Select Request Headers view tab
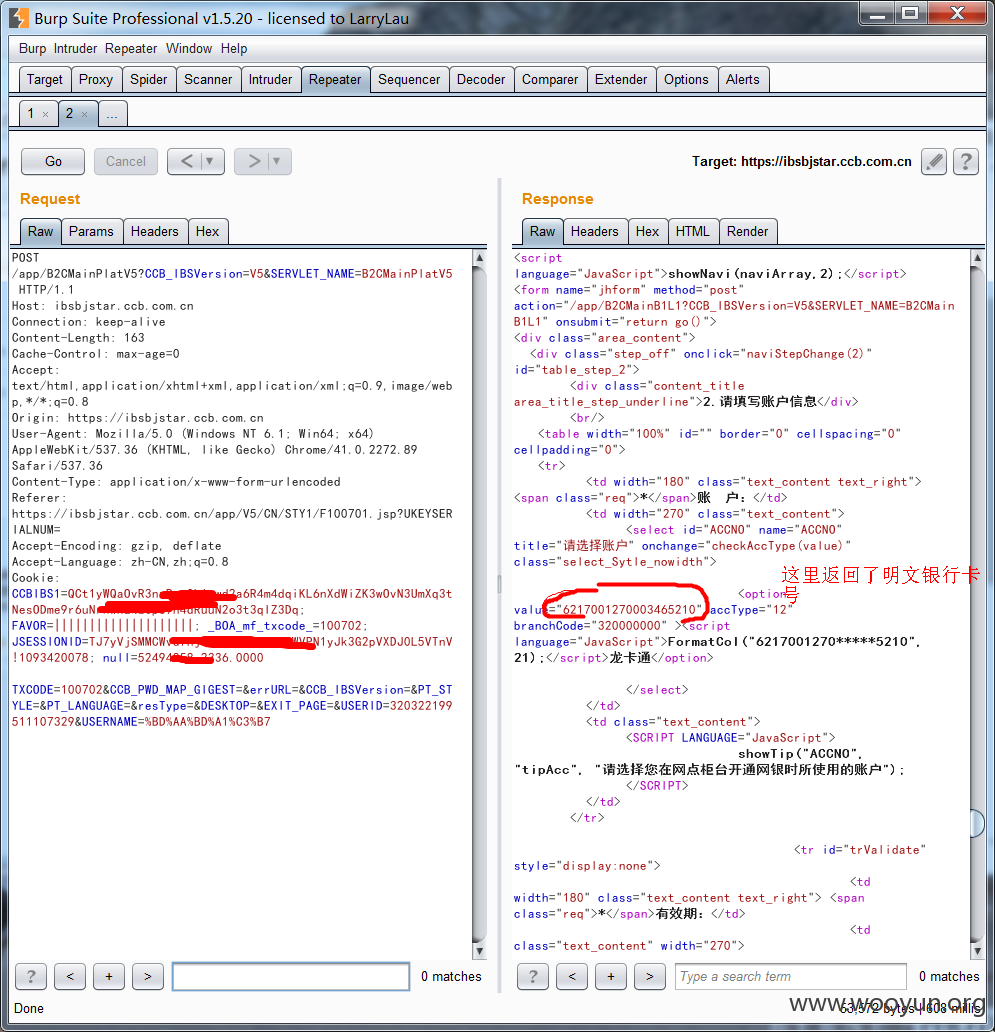This screenshot has width=995, height=1032. [155, 232]
